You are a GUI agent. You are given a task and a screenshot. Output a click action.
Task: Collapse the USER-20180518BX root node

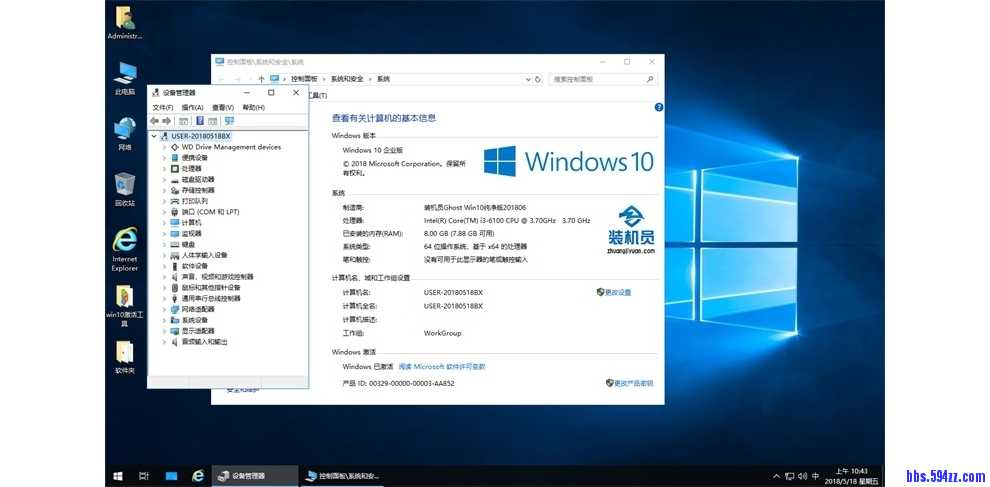point(154,136)
